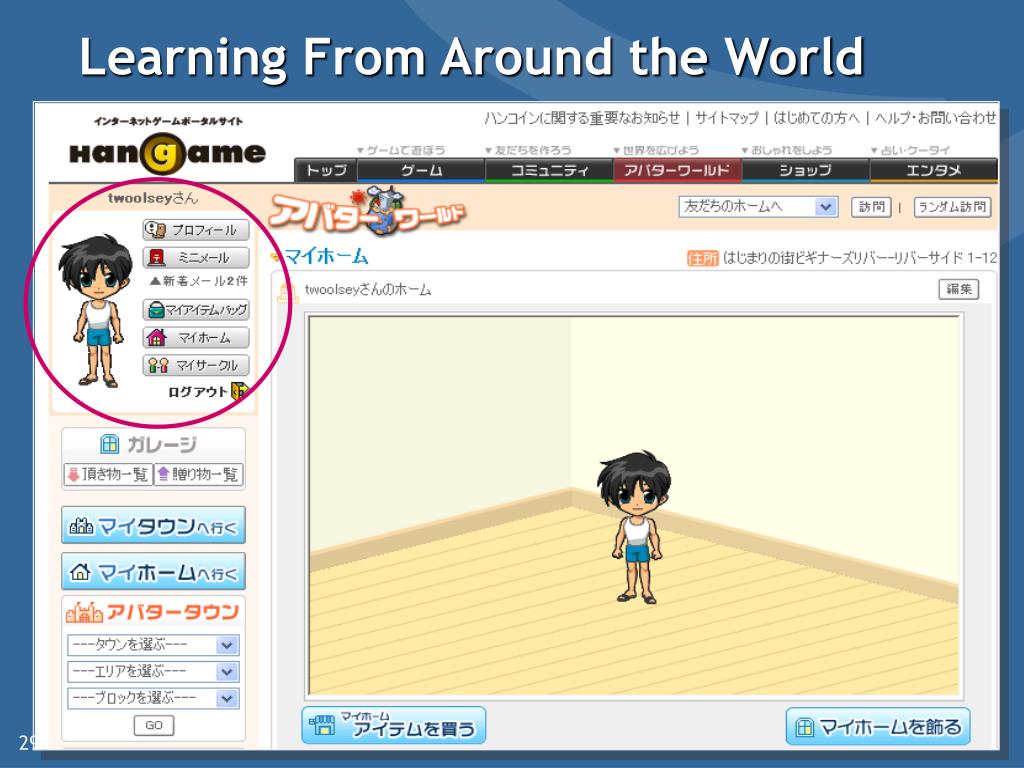Screen dimensions: 1024x768
Task: Click マイホーム アイテムを買う button
Action: point(394,725)
